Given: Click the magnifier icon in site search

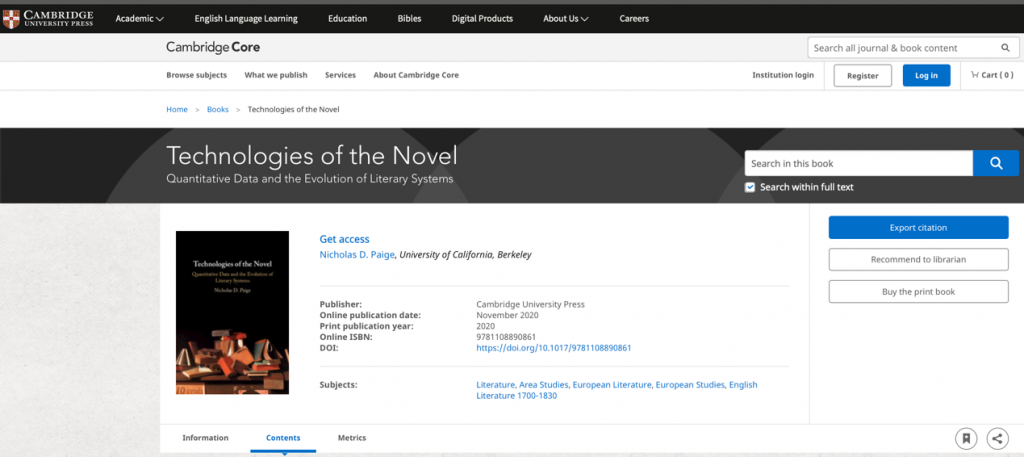Looking at the screenshot, I should click(1005, 48).
